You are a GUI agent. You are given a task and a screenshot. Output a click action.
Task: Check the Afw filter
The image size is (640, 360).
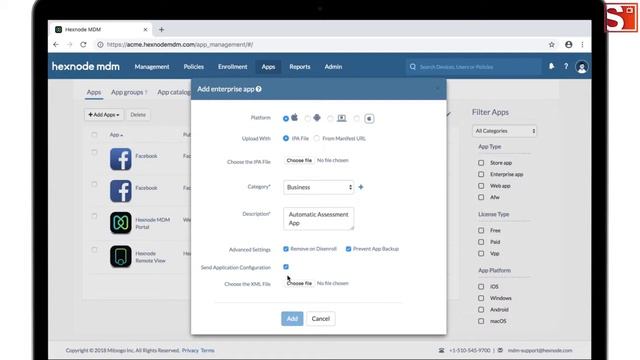coord(481,197)
